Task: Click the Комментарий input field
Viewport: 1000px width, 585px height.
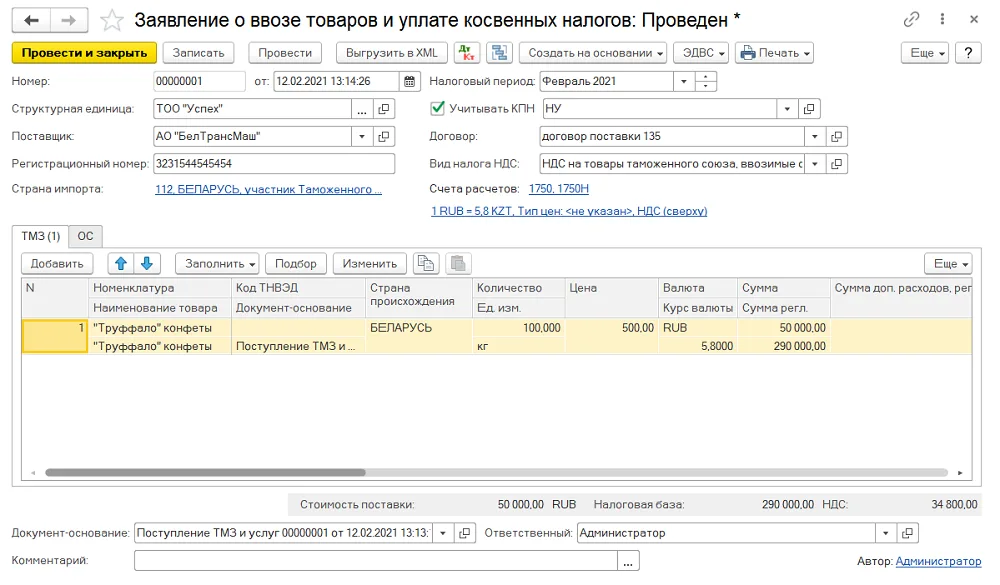Action: [376, 561]
